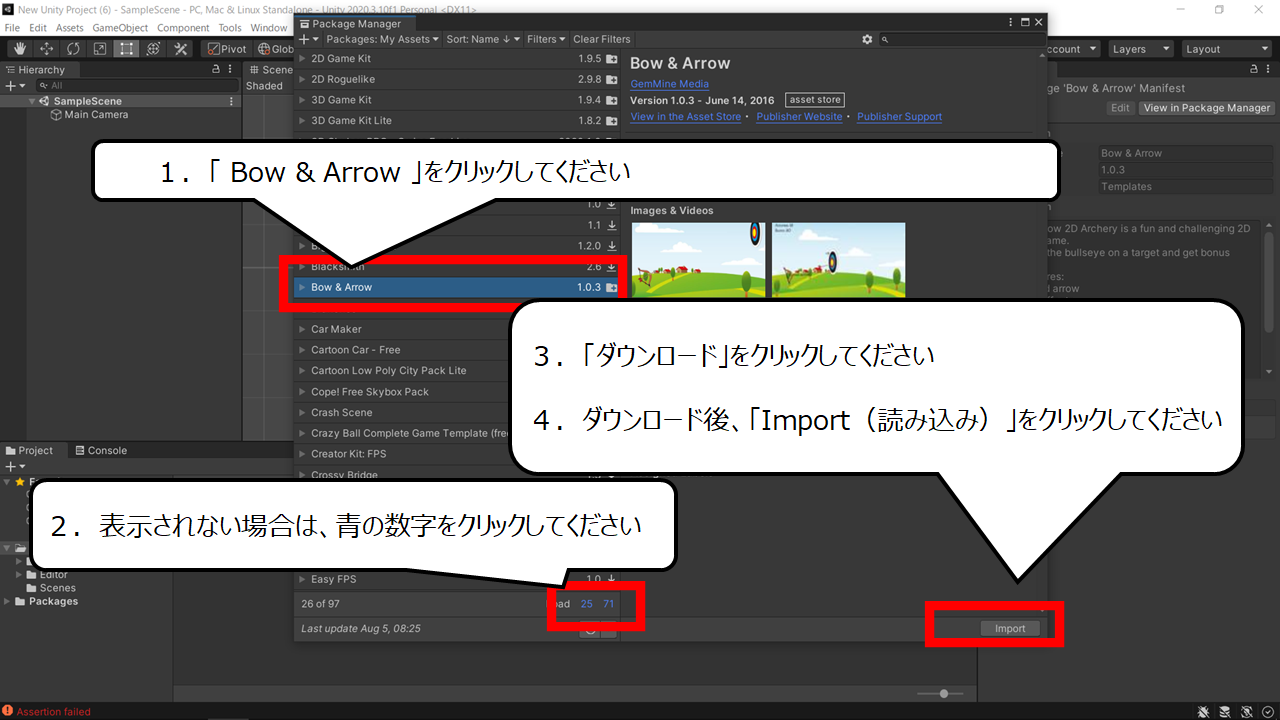Click the import icon on 2D Roguelike row
The width and height of the screenshot is (1280, 720).
click(612, 79)
